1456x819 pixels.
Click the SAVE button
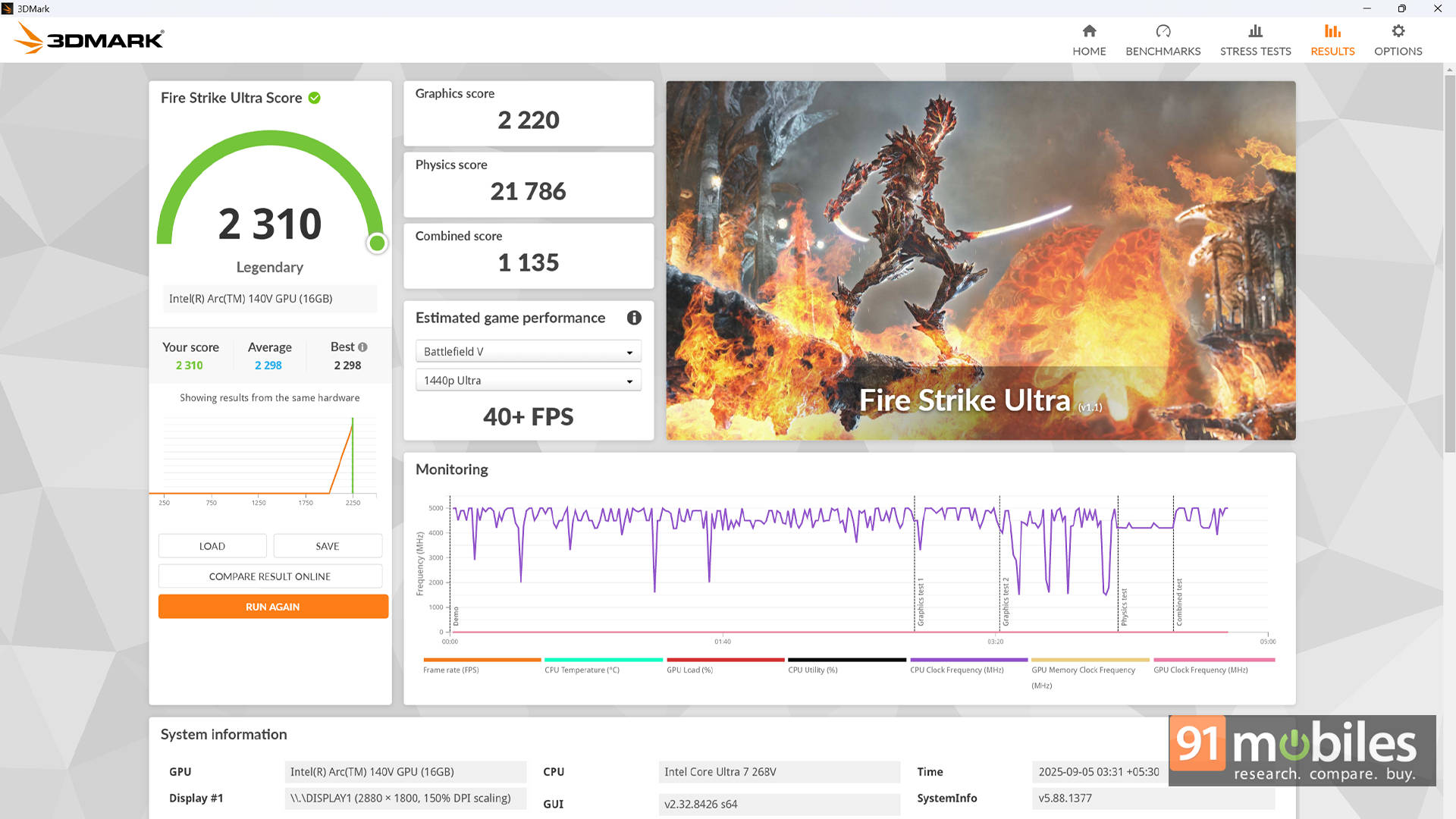[328, 546]
